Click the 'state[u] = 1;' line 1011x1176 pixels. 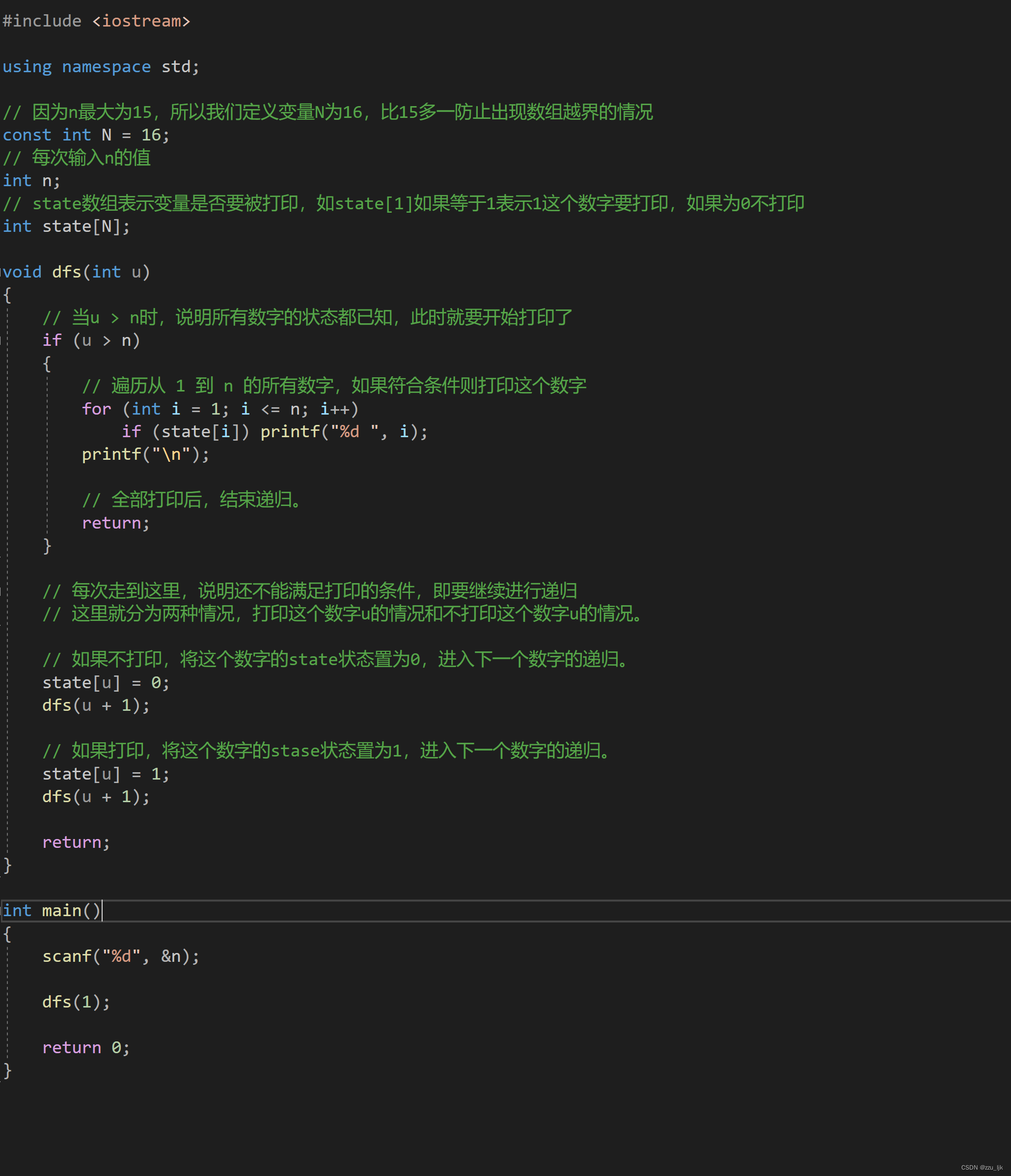(x=106, y=774)
